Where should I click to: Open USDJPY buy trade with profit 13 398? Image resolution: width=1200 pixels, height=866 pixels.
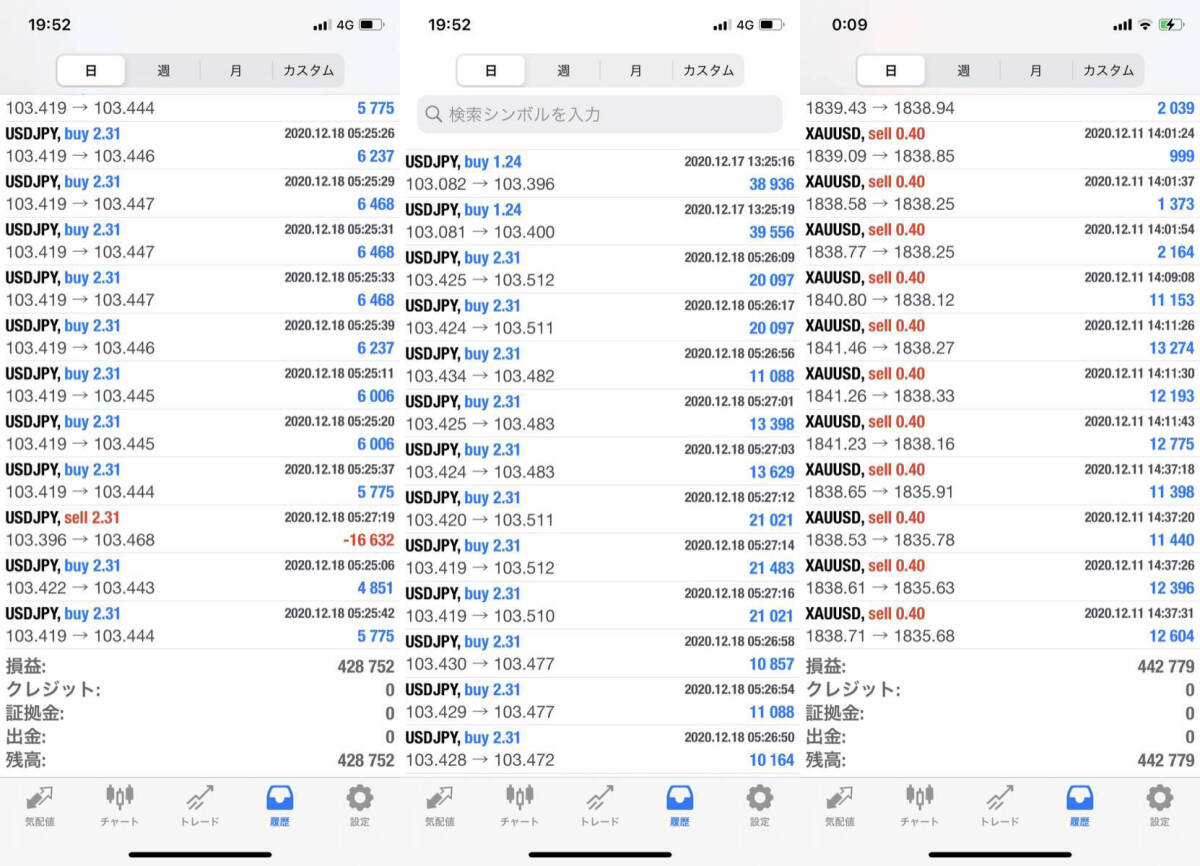[600, 413]
